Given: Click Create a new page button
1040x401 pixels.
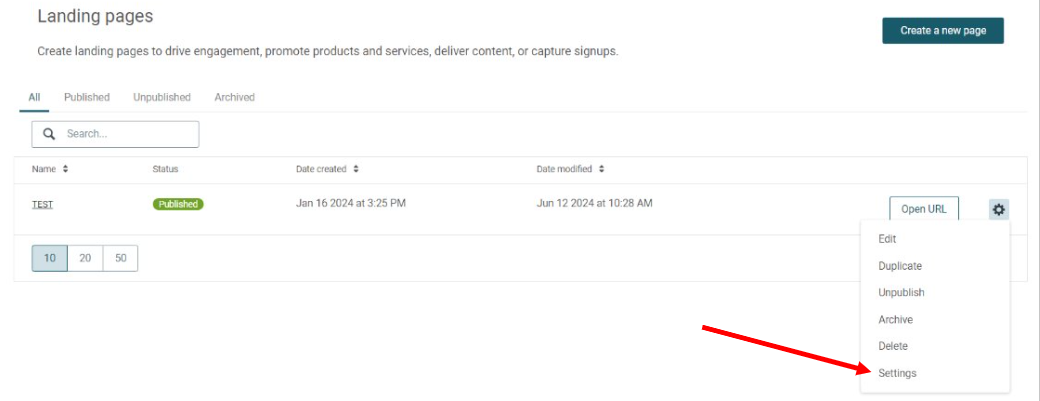Looking at the screenshot, I should coord(942,30).
